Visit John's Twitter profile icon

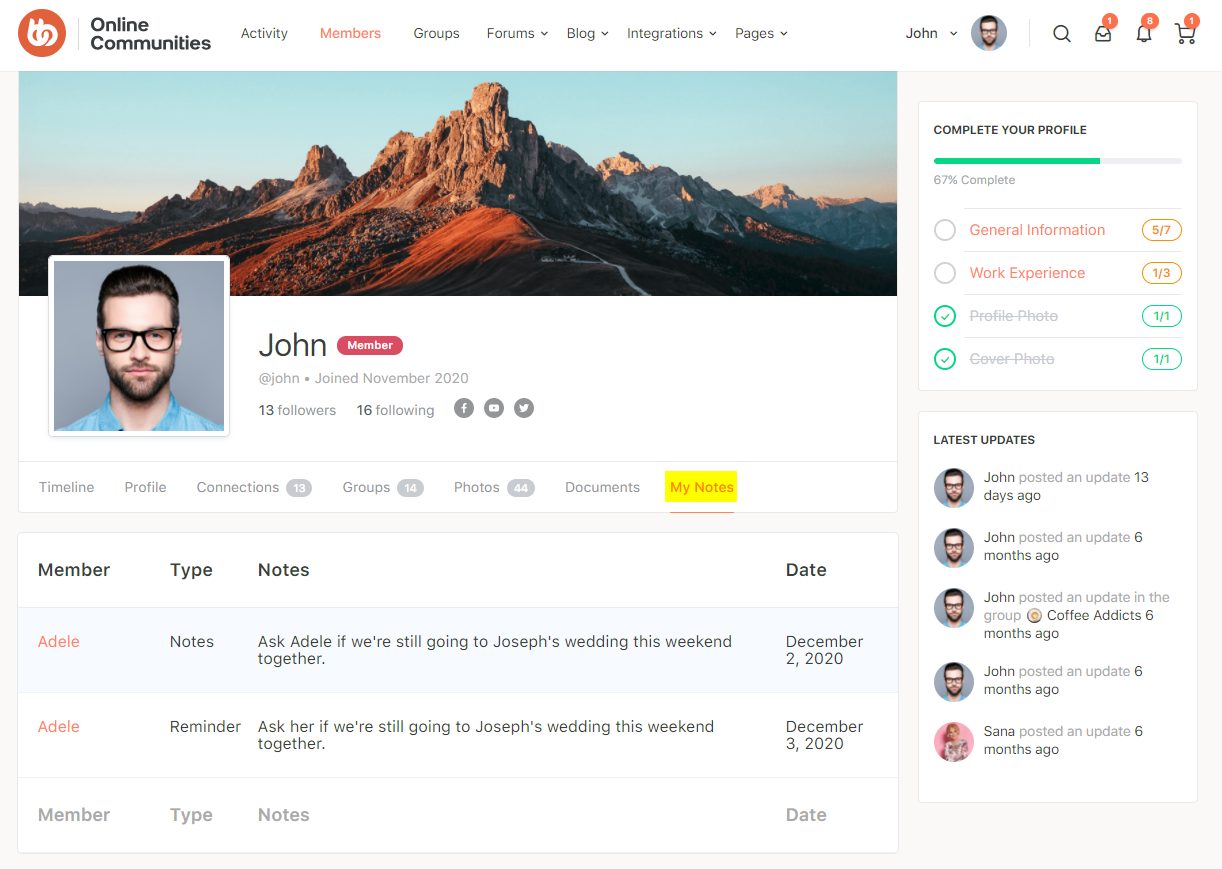coord(524,408)
